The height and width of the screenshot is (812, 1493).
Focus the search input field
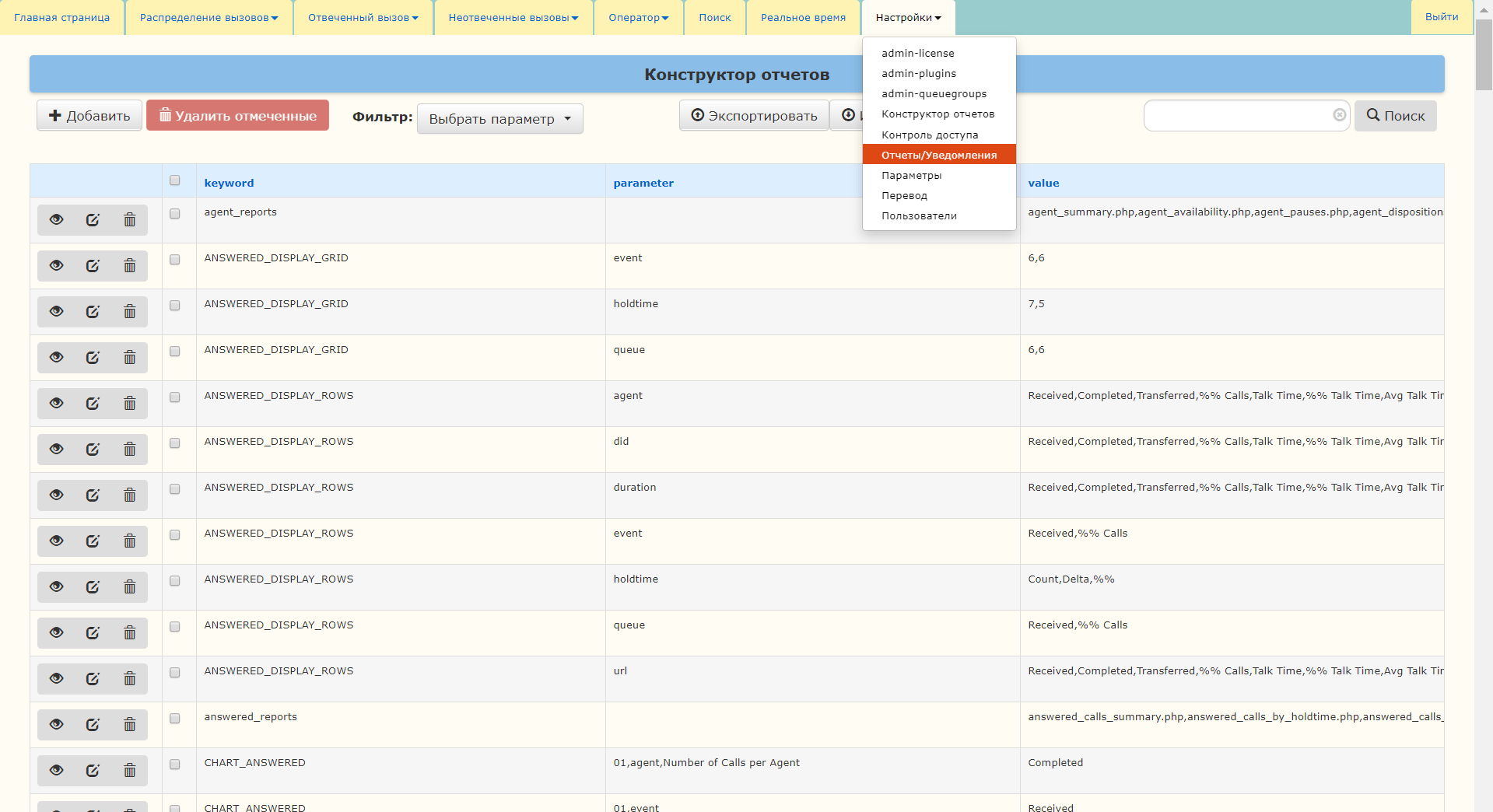pyautogui.click(x=1237, y=116)
